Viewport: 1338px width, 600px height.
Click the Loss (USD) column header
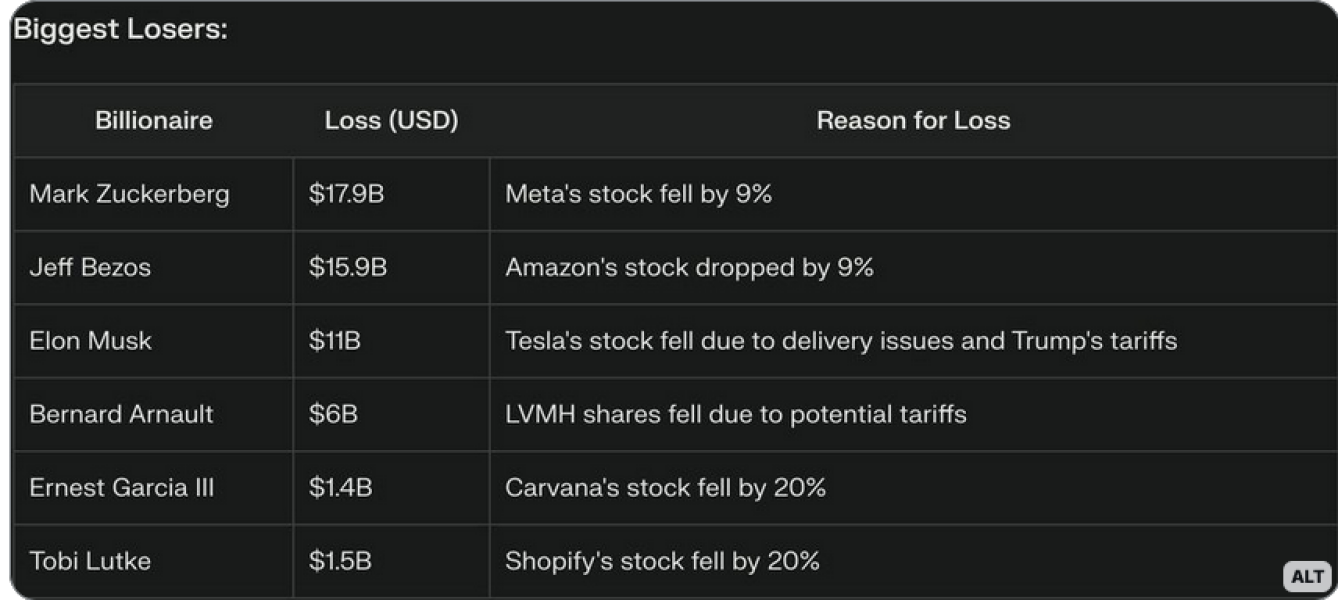[391, 121]
